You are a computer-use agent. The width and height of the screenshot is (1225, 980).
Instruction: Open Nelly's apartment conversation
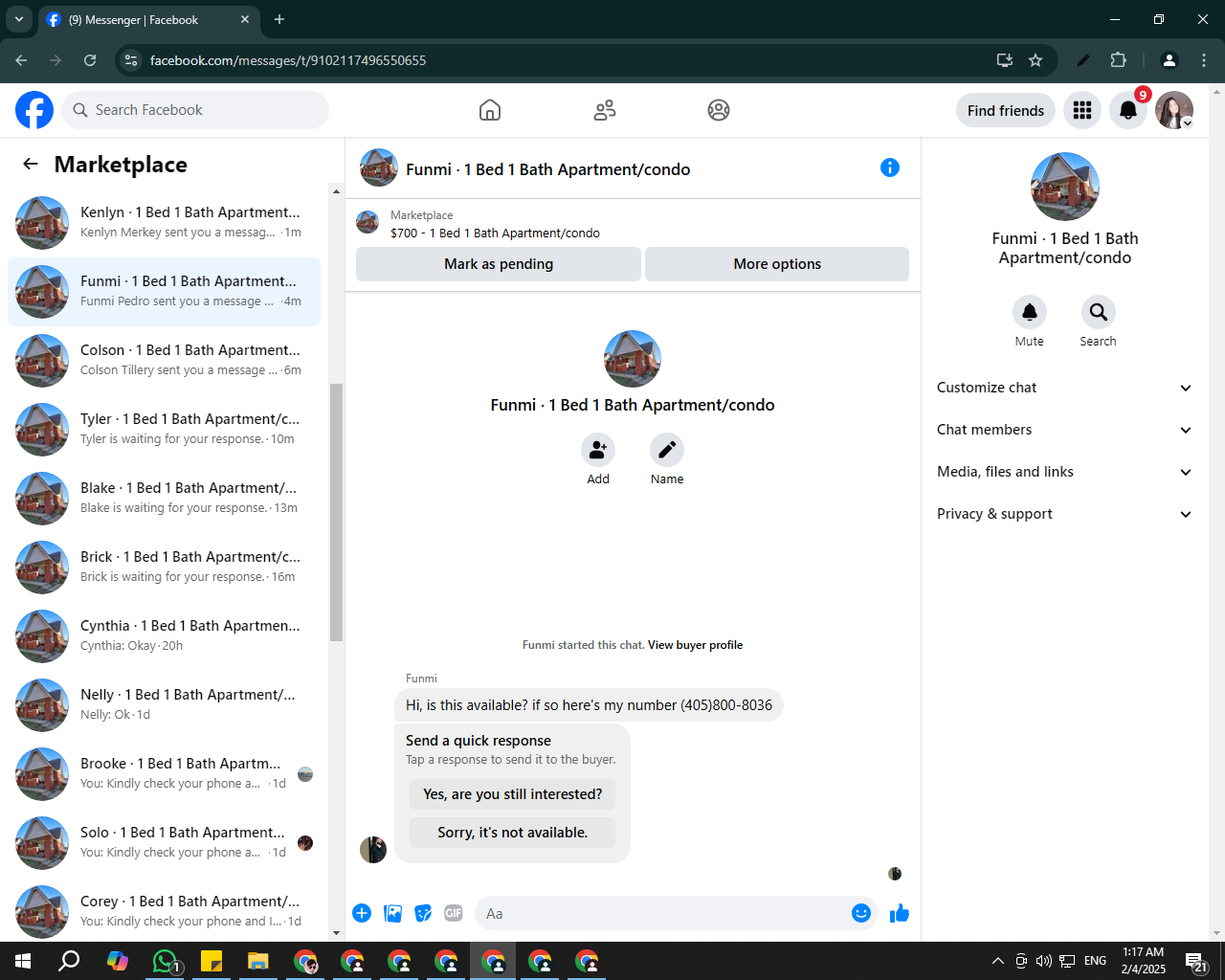coord(164,704)
